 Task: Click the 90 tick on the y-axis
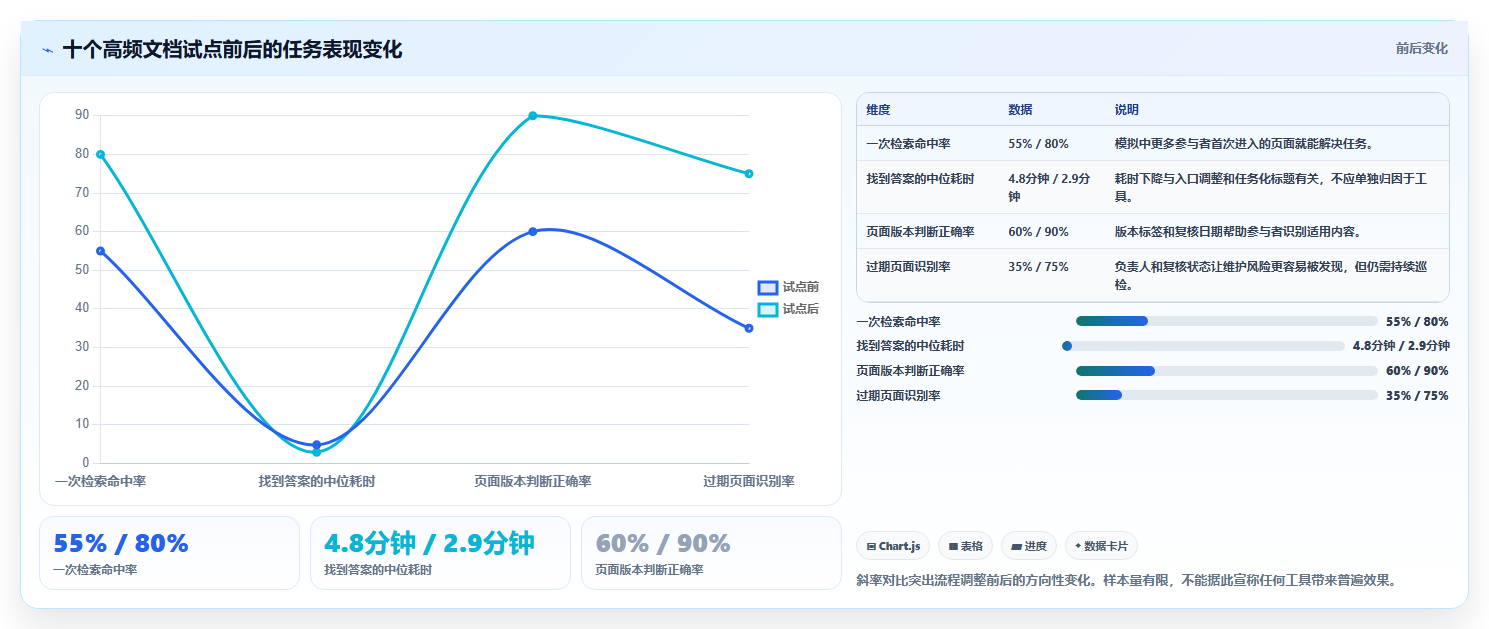coord(82,115)
